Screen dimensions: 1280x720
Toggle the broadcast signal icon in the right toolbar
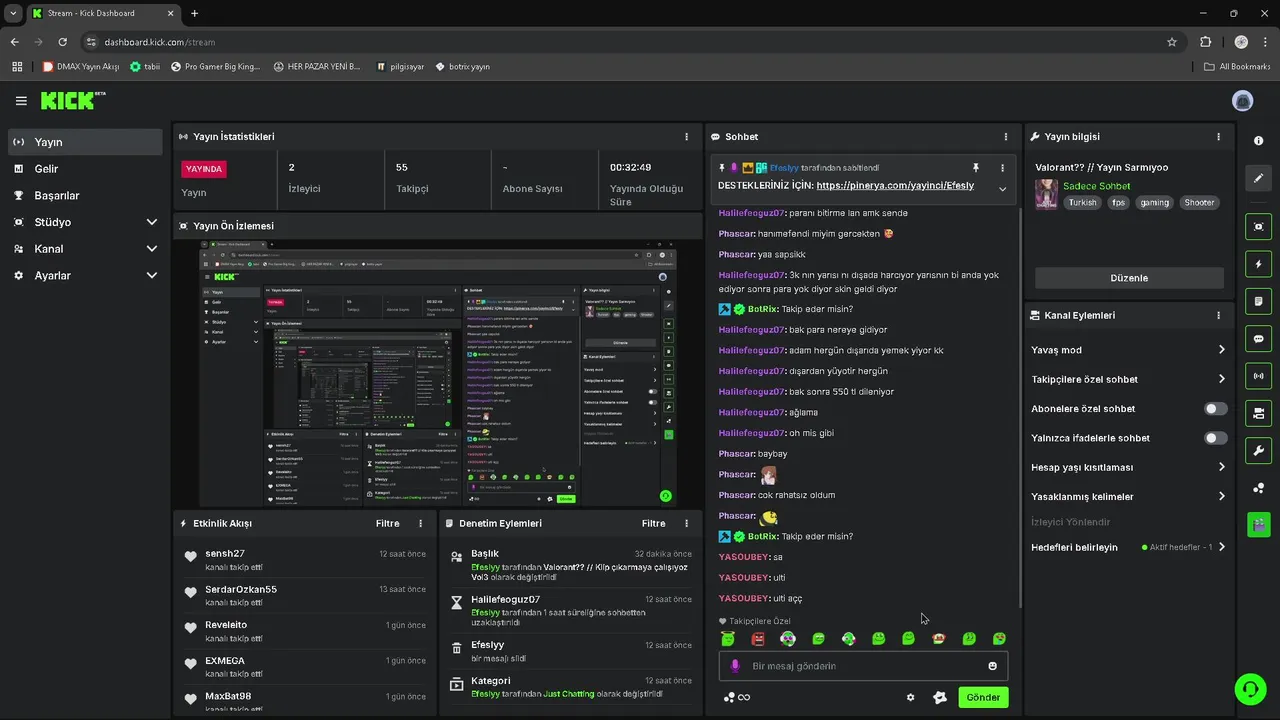1258,376
